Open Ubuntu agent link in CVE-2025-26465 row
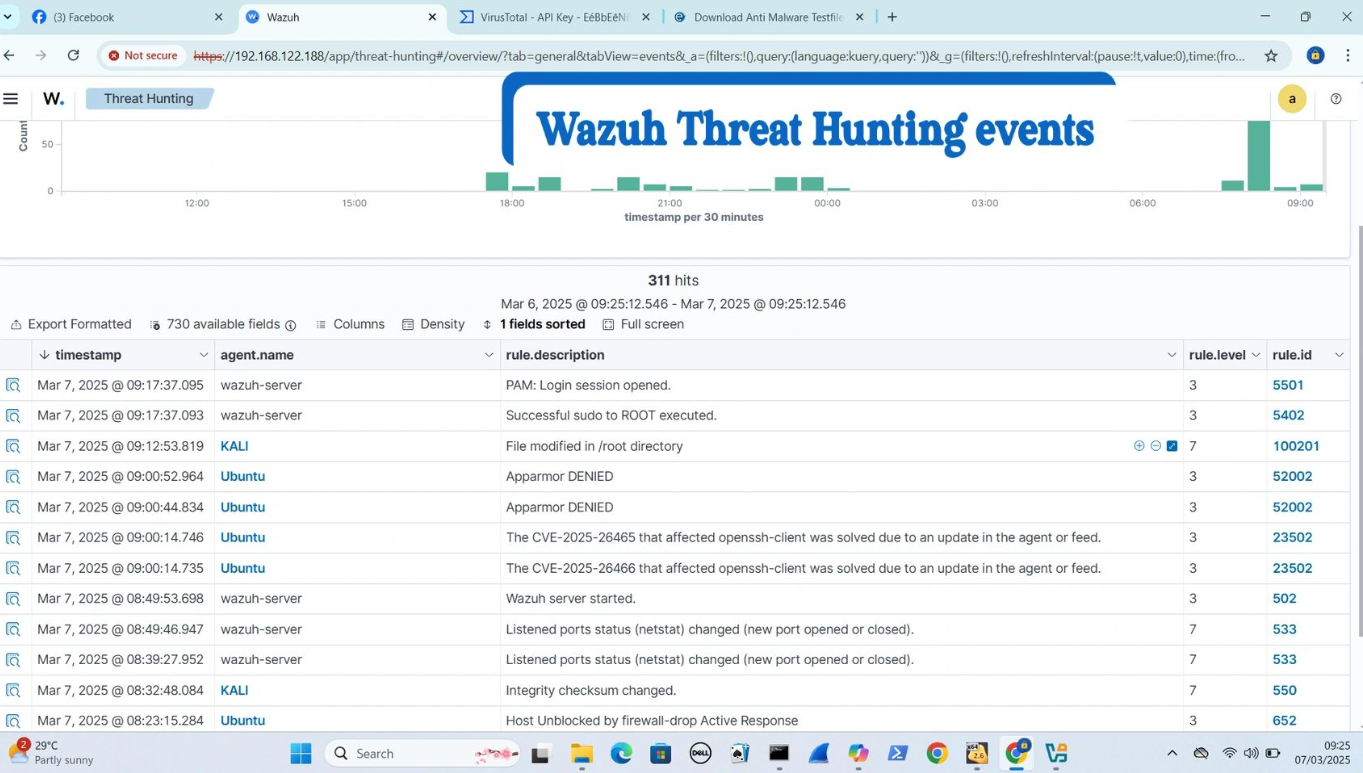1363x773 pixels. [243, 537]
